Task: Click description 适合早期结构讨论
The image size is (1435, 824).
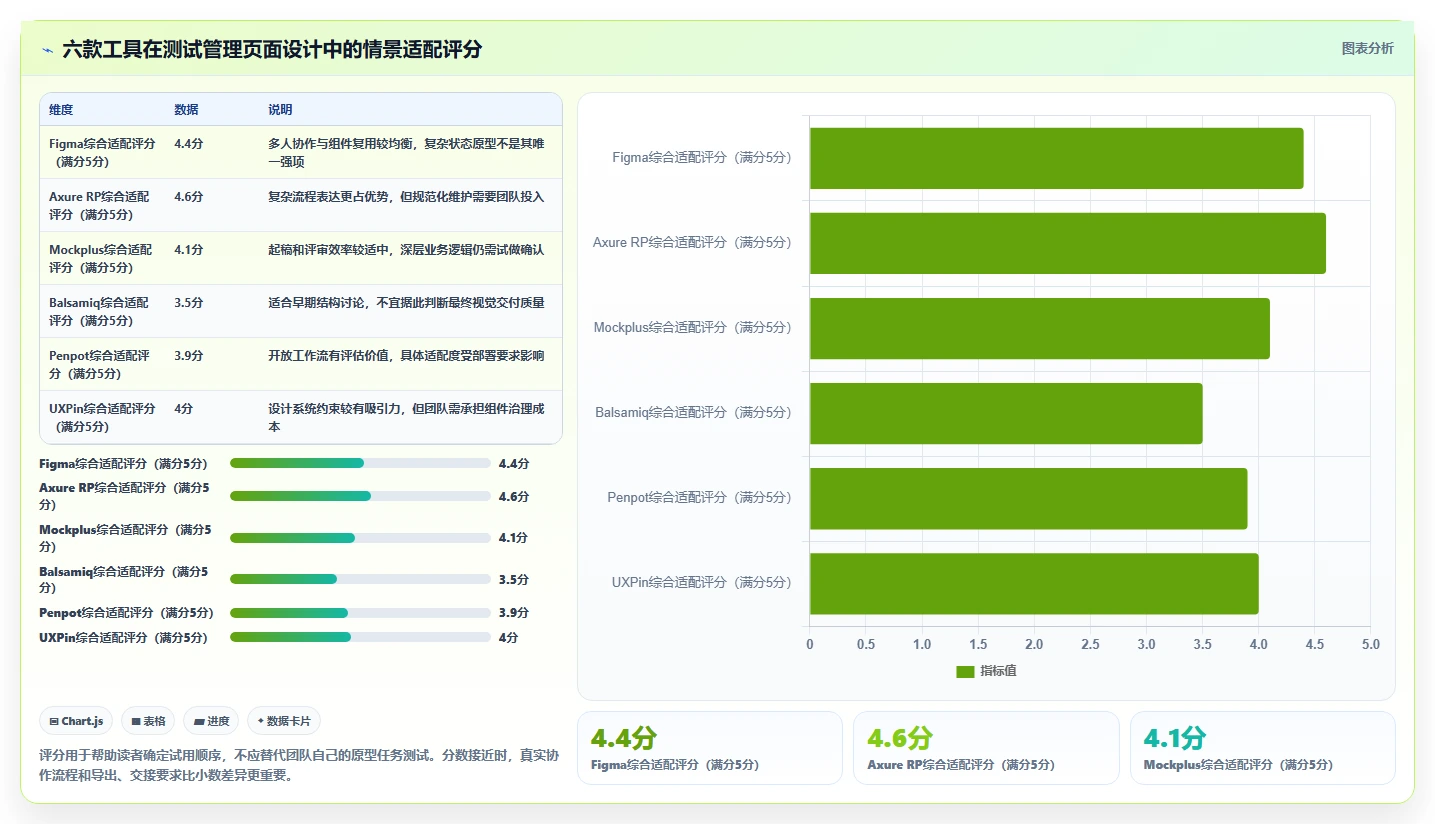Action: [x=406, y=302]
